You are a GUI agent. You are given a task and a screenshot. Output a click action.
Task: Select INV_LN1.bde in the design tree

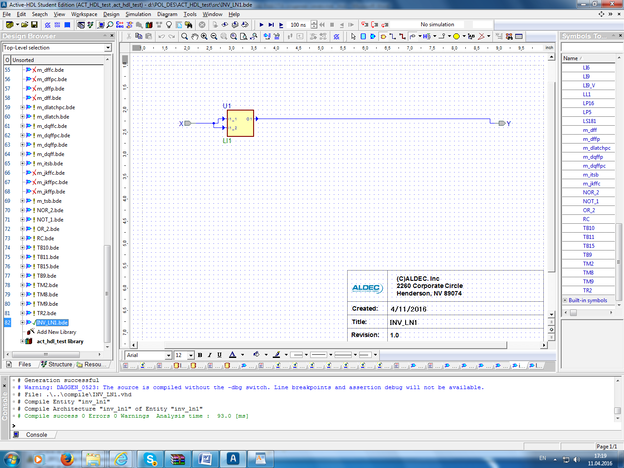(50, 323)
